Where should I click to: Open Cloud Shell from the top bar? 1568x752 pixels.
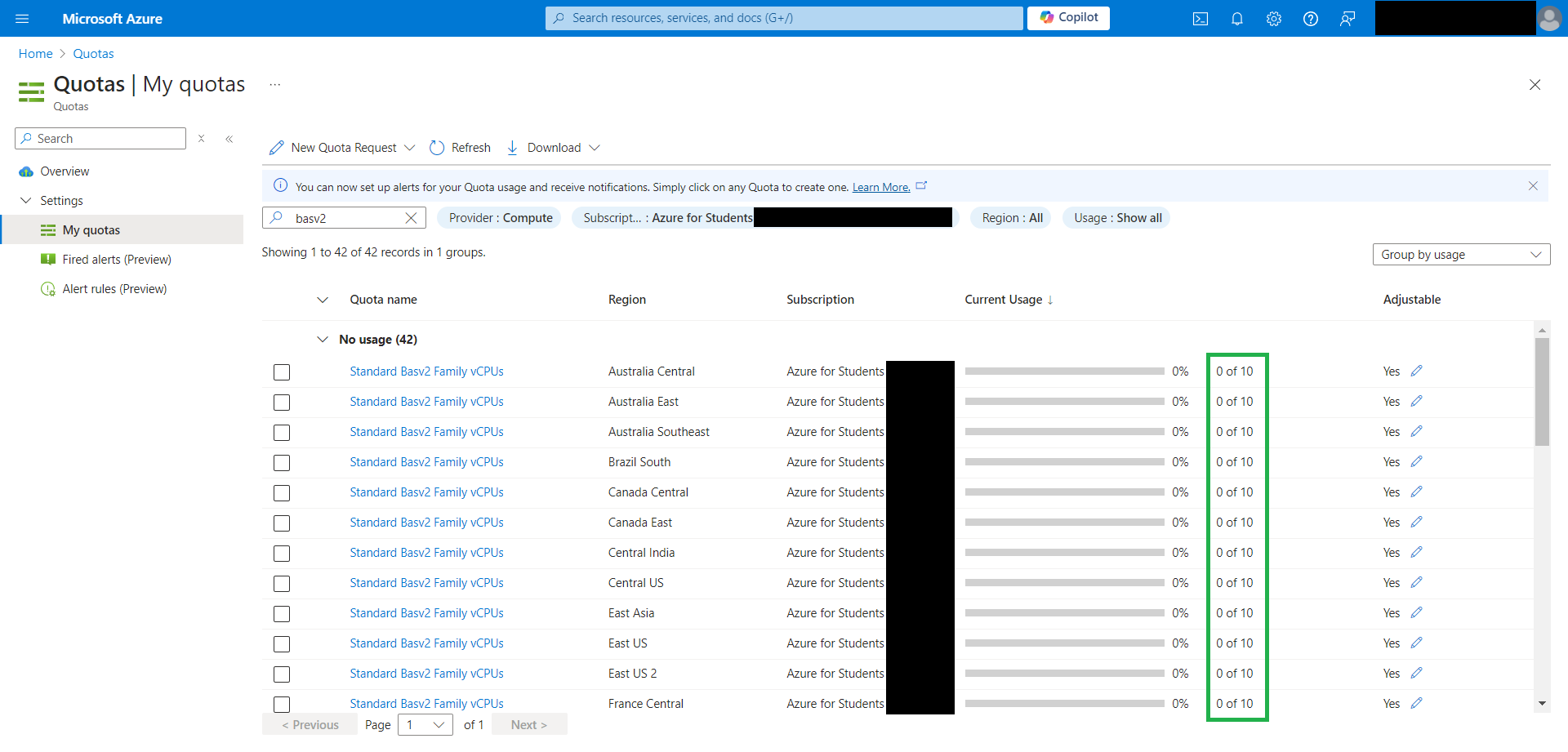click(x=1200, y=19)
